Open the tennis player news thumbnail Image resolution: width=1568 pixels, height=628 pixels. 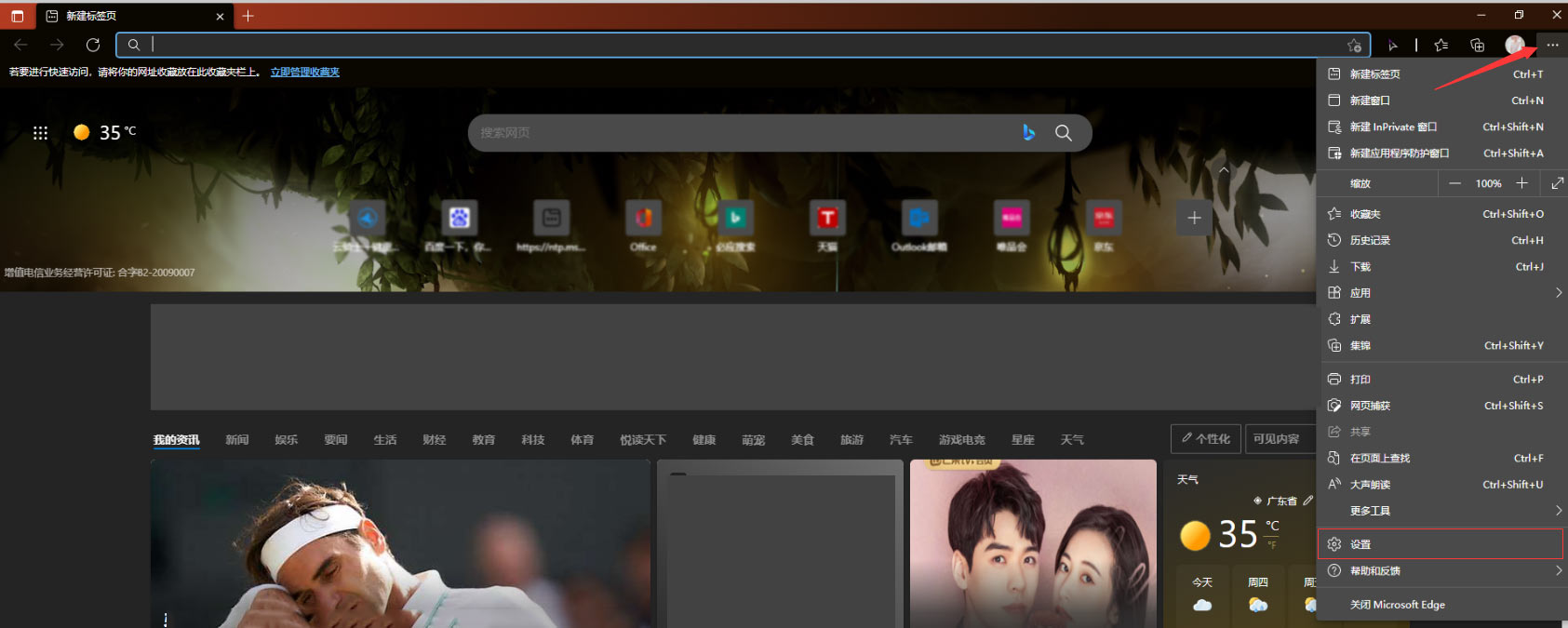(x=400, y=543)
